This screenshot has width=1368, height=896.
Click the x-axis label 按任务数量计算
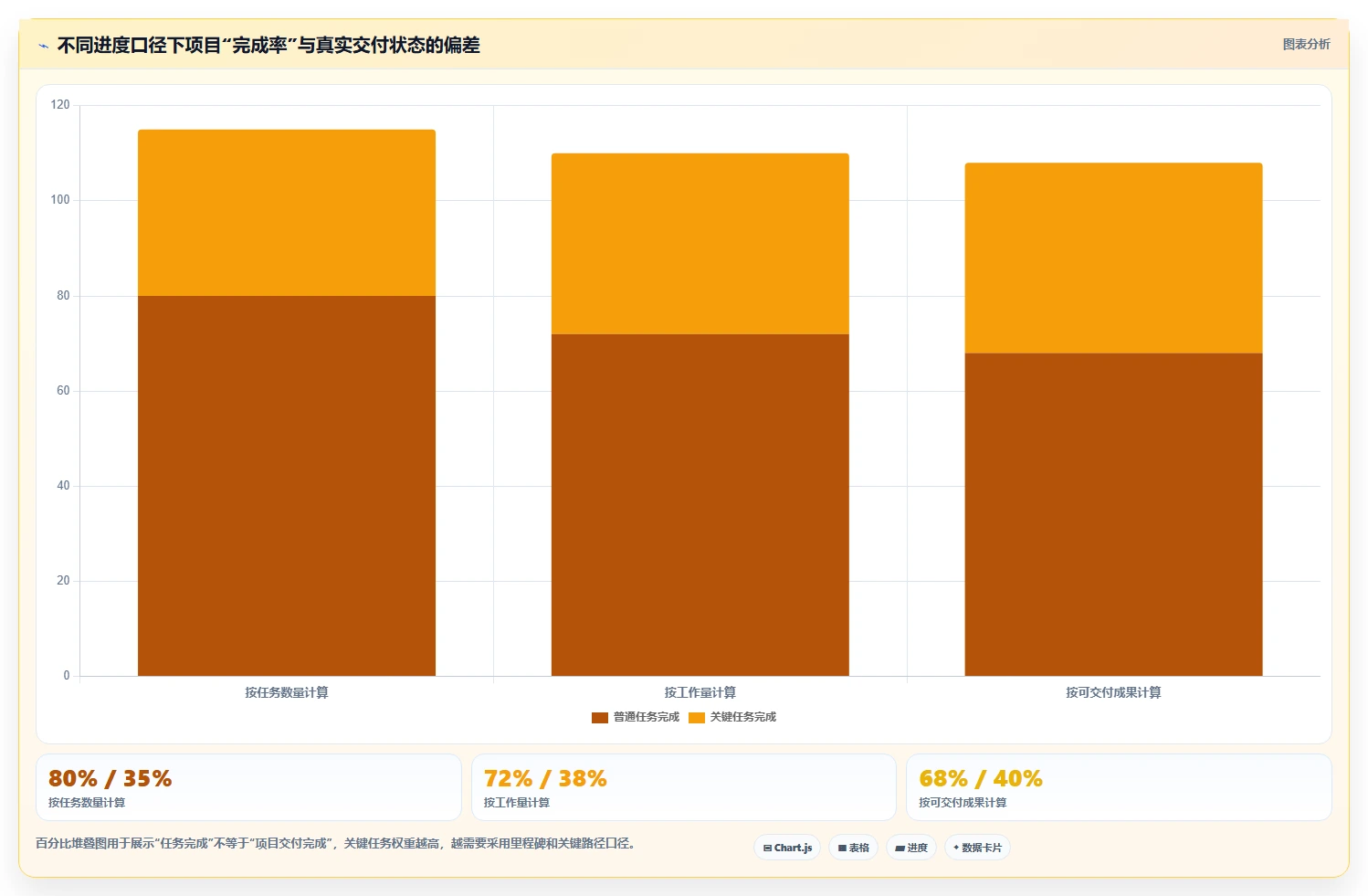[x=287, y=693]
